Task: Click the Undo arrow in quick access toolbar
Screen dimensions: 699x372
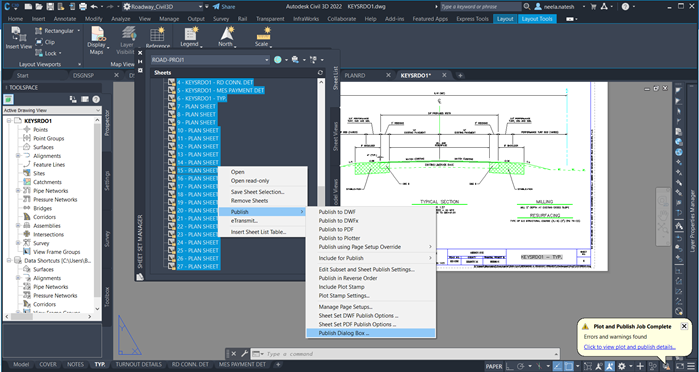Action: click(94, 7)
